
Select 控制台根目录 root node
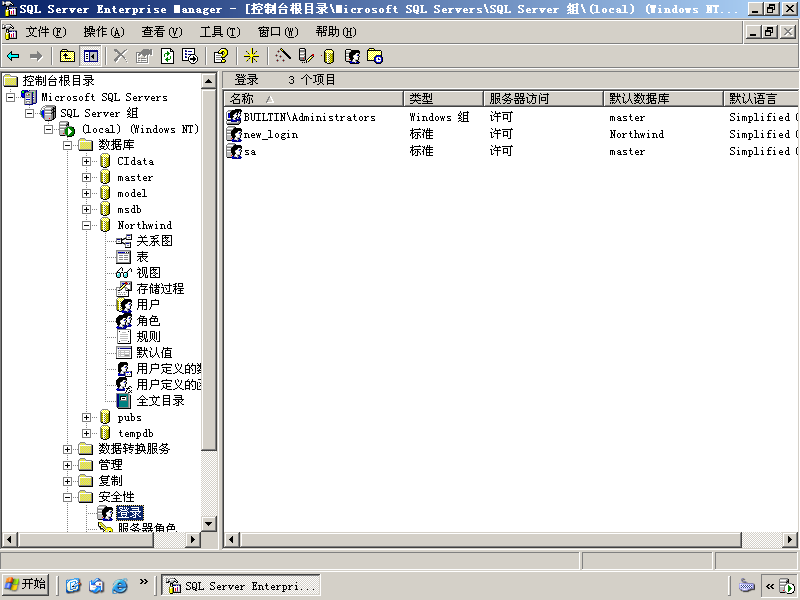tap(58, 81)
